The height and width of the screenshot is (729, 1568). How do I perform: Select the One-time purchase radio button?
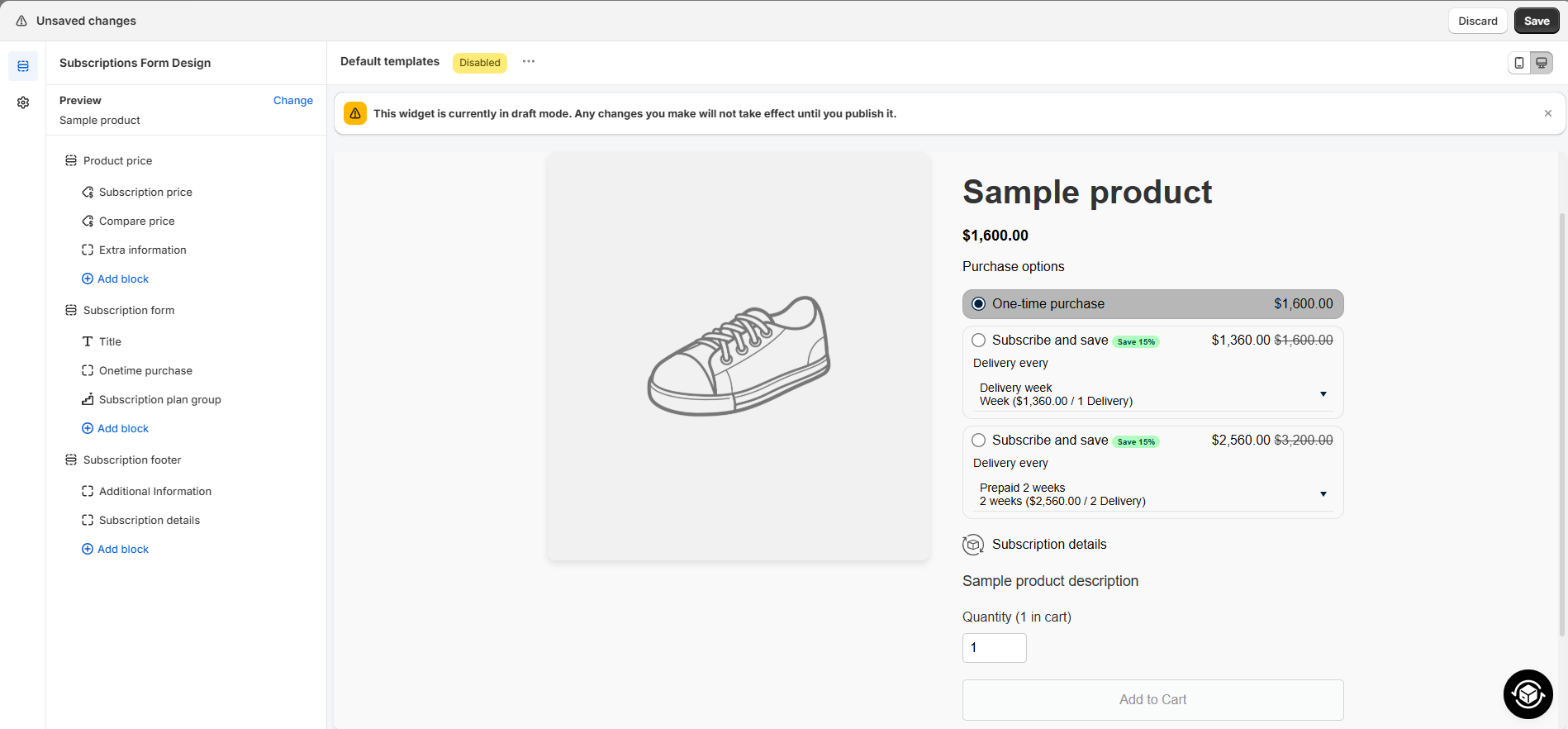(979, 304)
